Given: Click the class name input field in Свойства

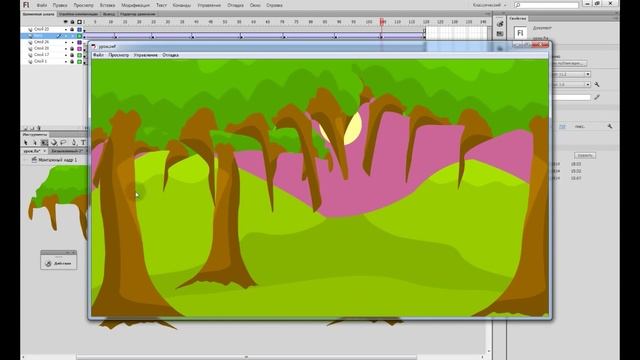Looking at the screenshot, I should (x=571, y=97).
